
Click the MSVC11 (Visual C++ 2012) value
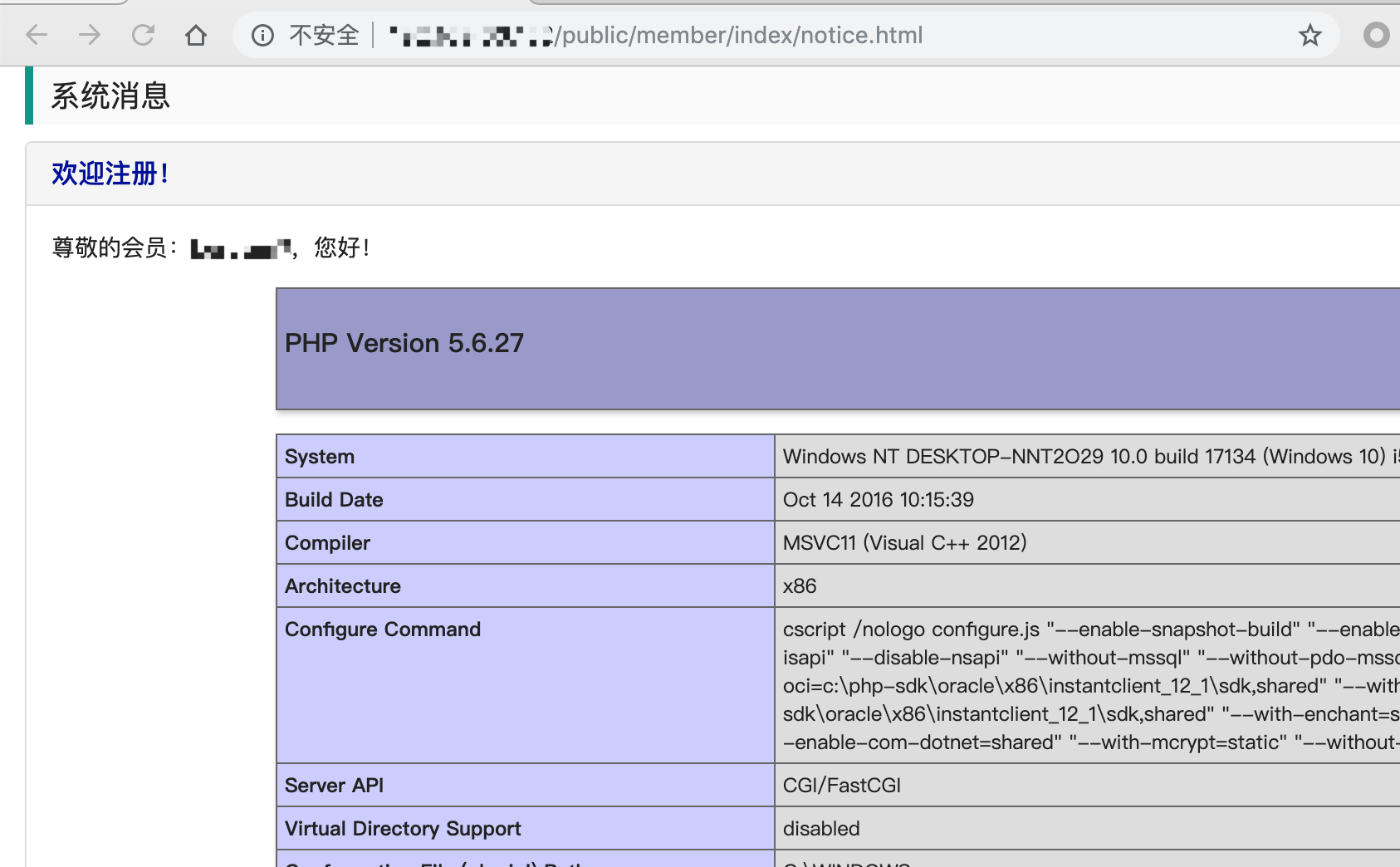pyautogui.click(x=1087, y=542)
